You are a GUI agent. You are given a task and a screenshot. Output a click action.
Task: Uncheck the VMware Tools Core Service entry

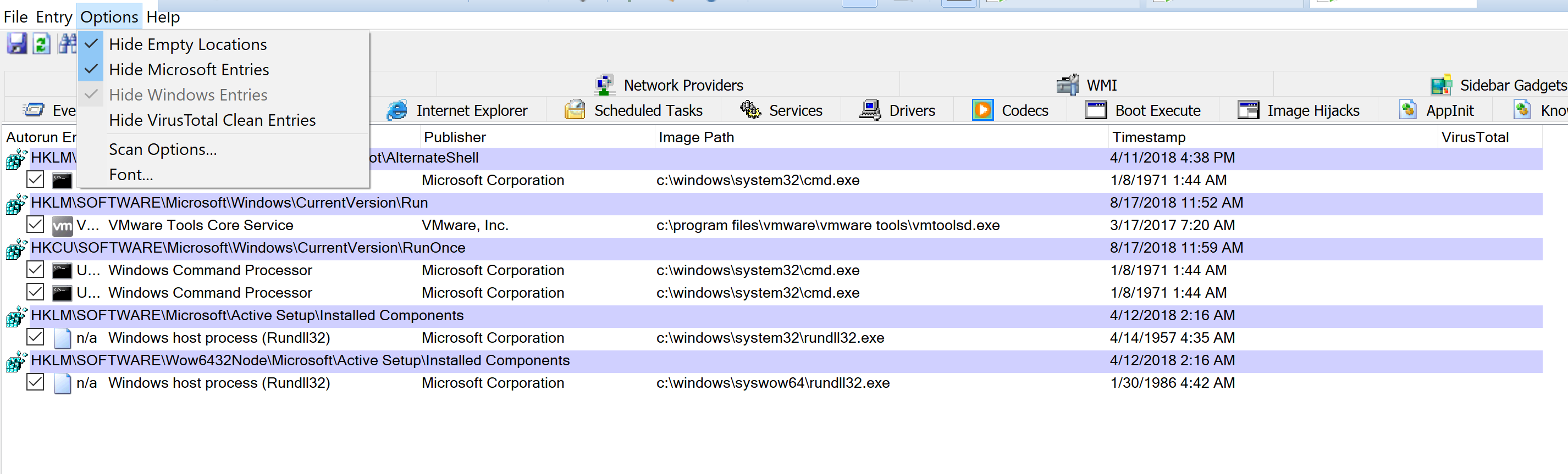tap(35, 225)
